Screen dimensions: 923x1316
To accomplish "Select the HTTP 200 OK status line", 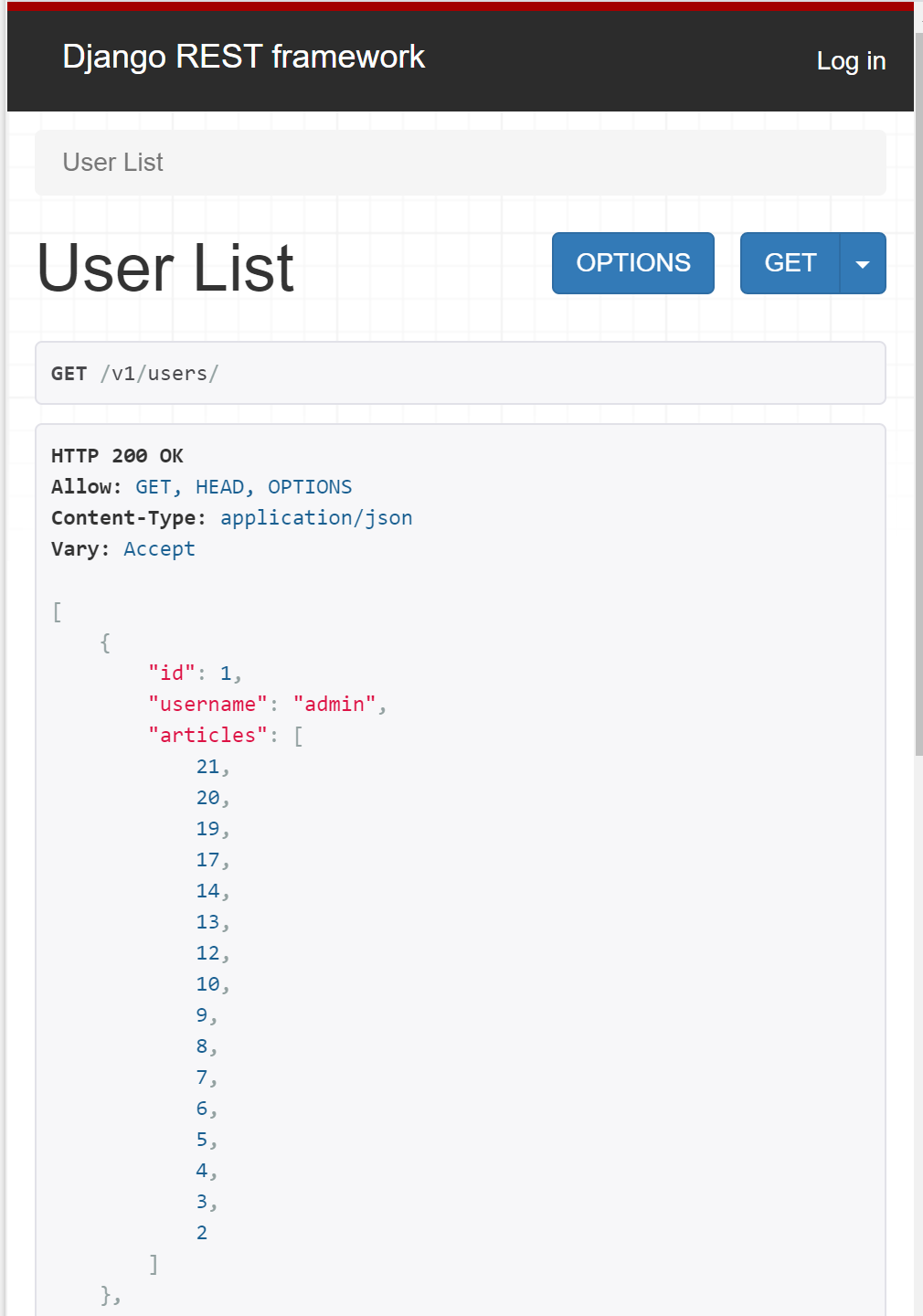I will coord(117,455).
